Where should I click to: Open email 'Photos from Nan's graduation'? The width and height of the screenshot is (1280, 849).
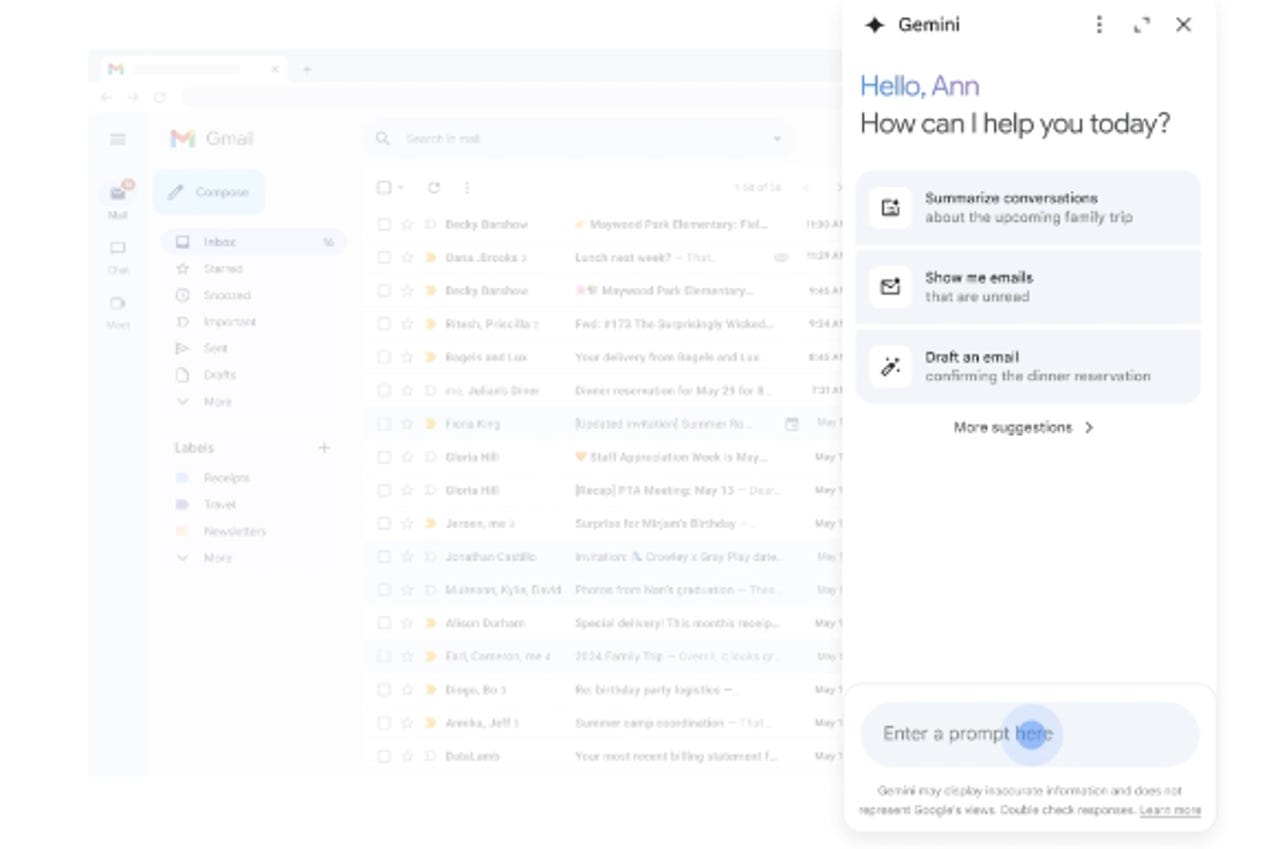603,590
